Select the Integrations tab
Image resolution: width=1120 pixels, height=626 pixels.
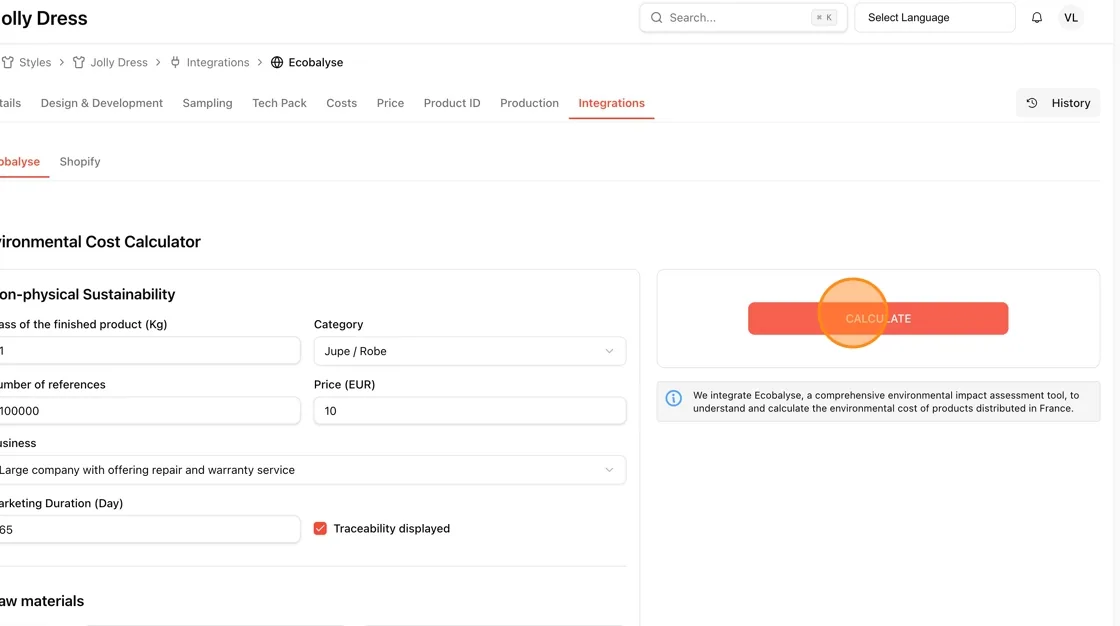611,103
